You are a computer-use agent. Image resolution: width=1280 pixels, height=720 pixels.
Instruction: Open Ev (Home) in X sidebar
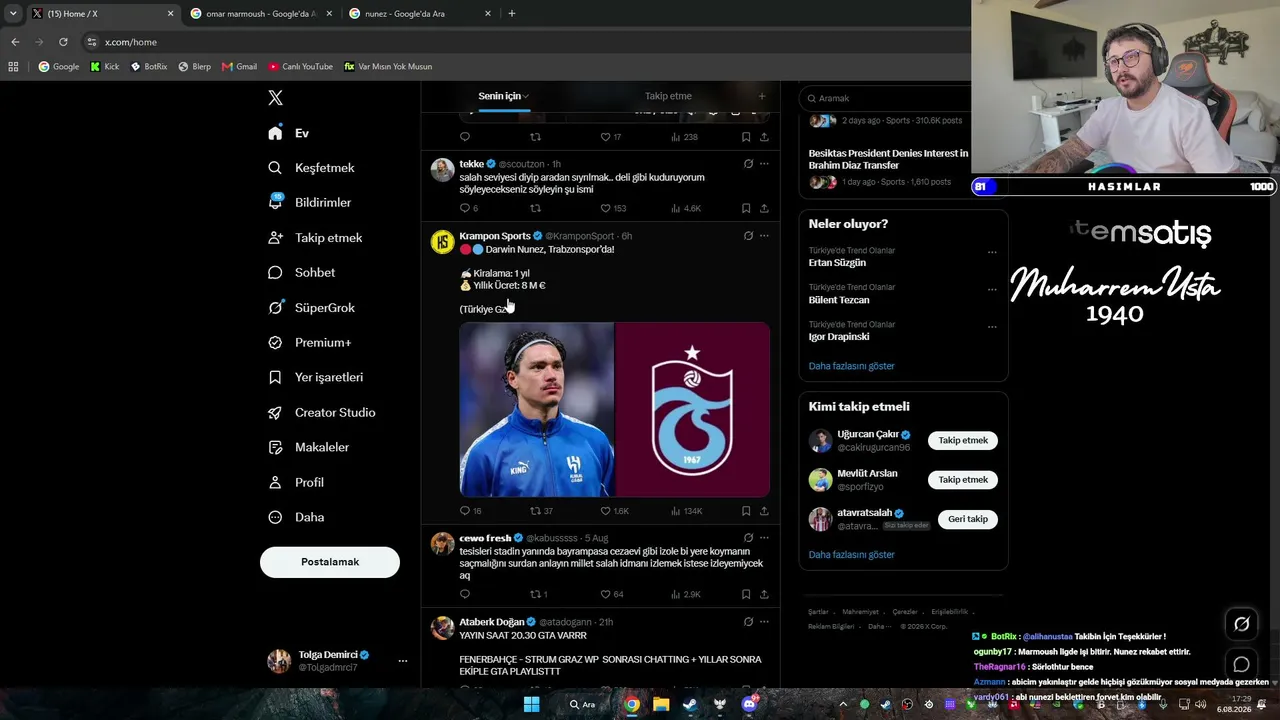click(x=288, y=133)
